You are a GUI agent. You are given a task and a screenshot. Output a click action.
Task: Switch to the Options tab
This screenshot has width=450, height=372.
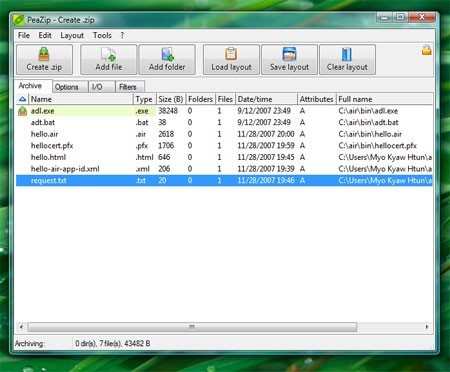67,87
